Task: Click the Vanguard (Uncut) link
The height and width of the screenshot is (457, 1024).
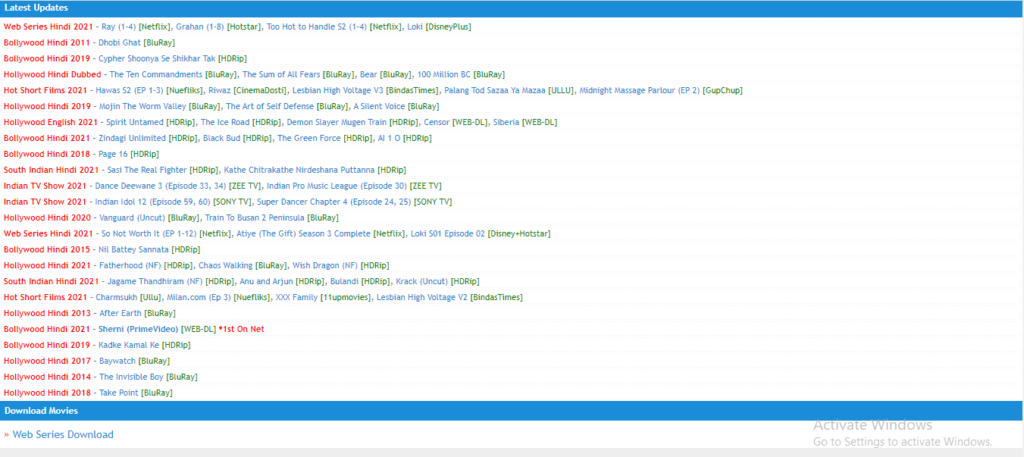Action: point(132,217)
